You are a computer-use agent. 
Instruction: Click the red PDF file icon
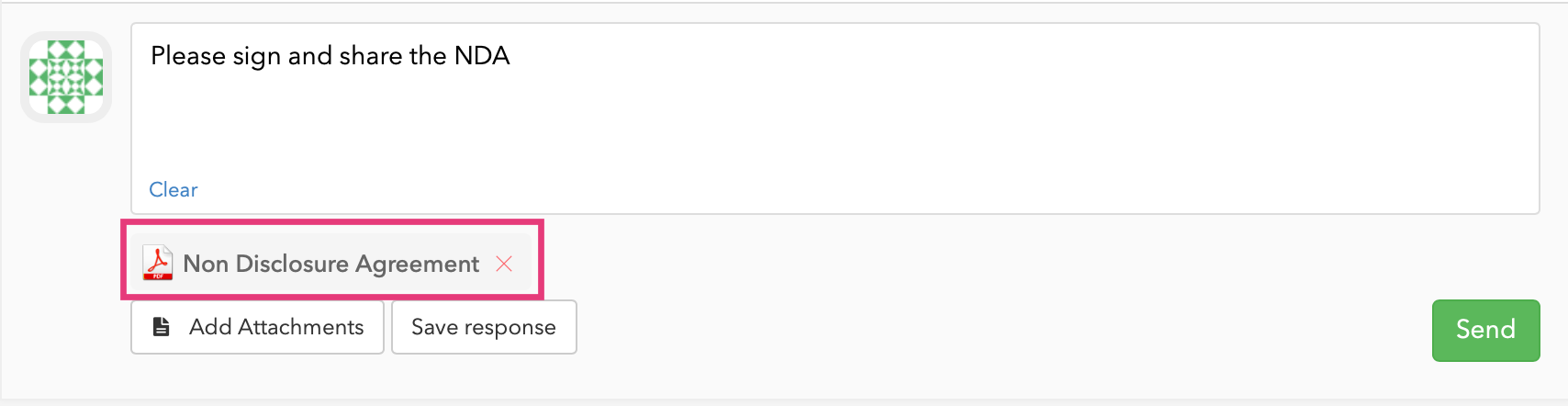coord(158,264)
